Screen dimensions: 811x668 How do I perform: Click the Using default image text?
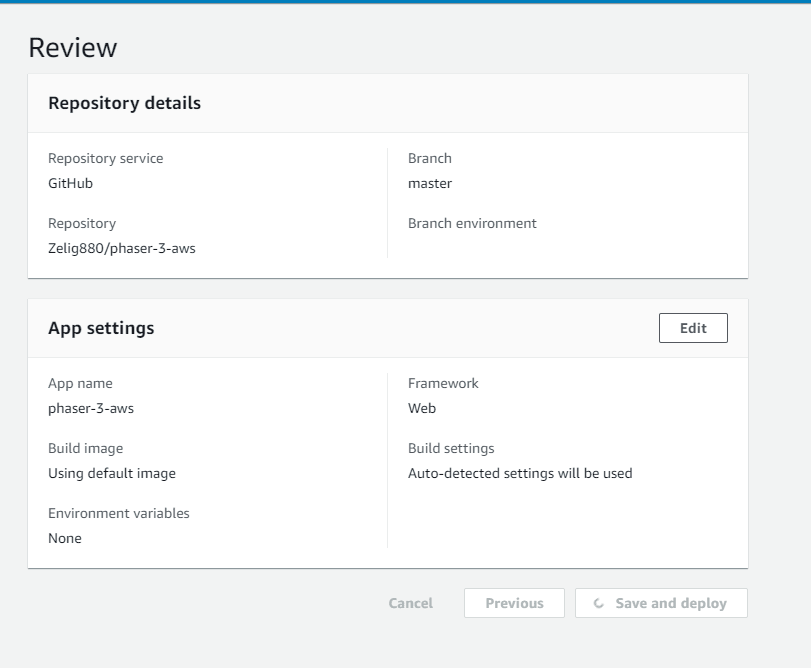[x=112, y=474]
